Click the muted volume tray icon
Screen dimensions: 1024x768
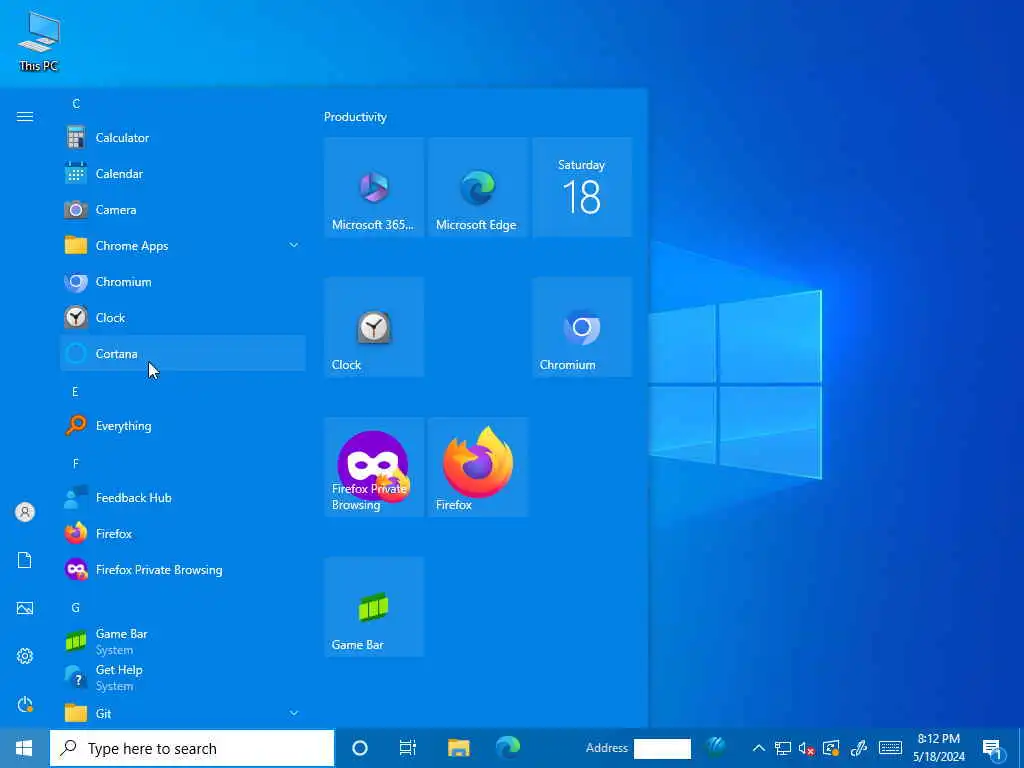click(807, 748)
